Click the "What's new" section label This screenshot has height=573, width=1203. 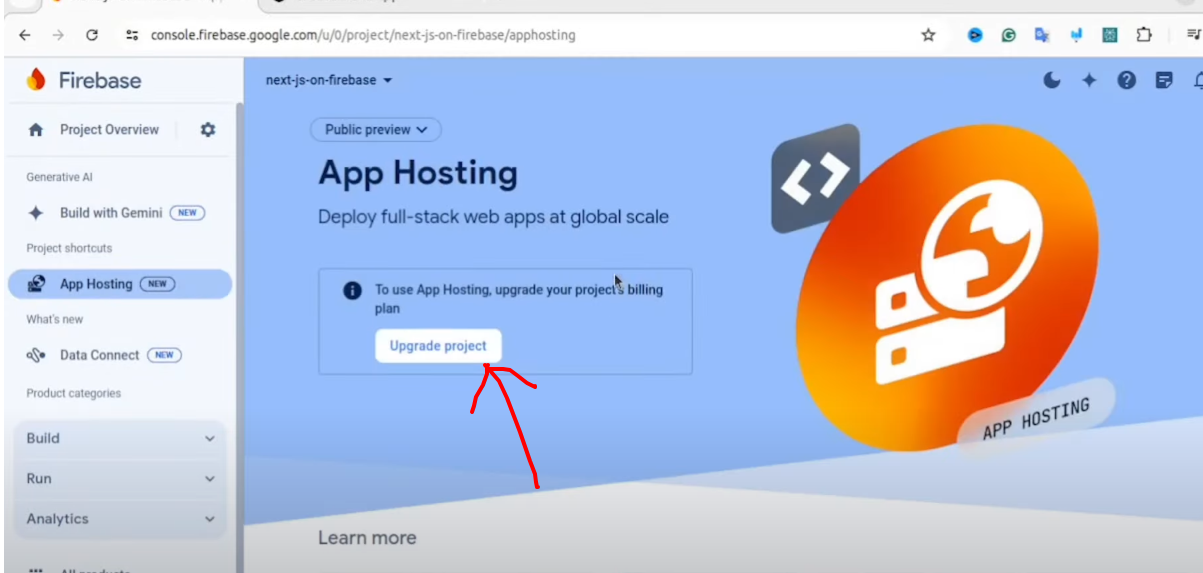pyautogui.click(x=55, y=319)
